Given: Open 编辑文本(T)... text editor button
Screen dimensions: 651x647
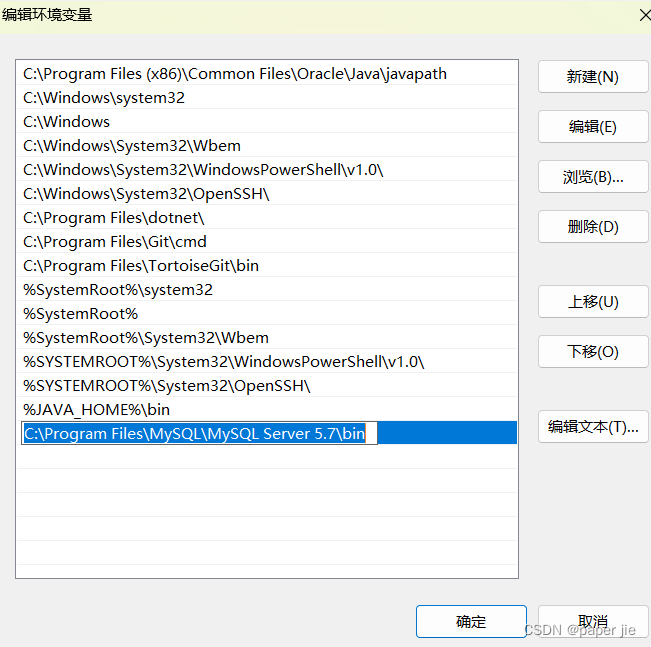Looking at the screenshot, I should click(593, 427).
